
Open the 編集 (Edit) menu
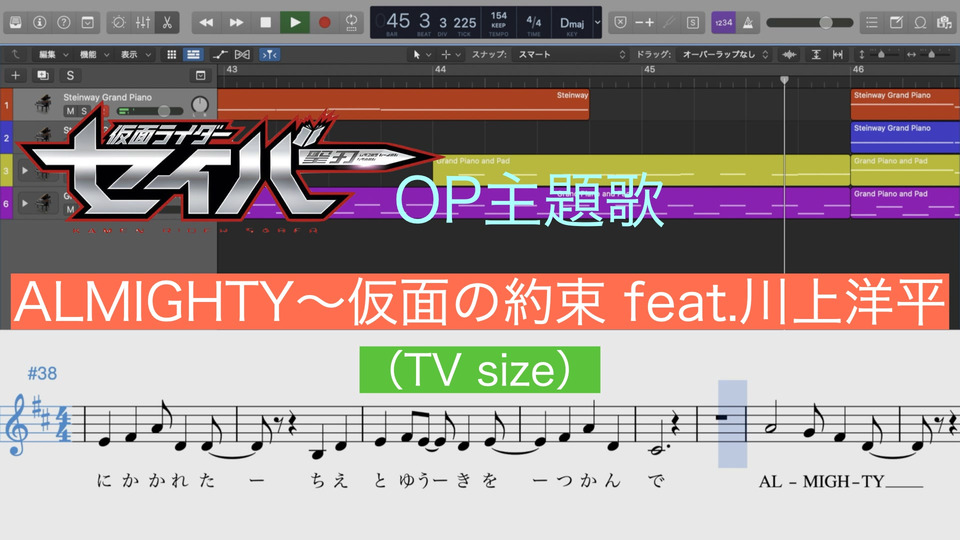pos(53,54)
